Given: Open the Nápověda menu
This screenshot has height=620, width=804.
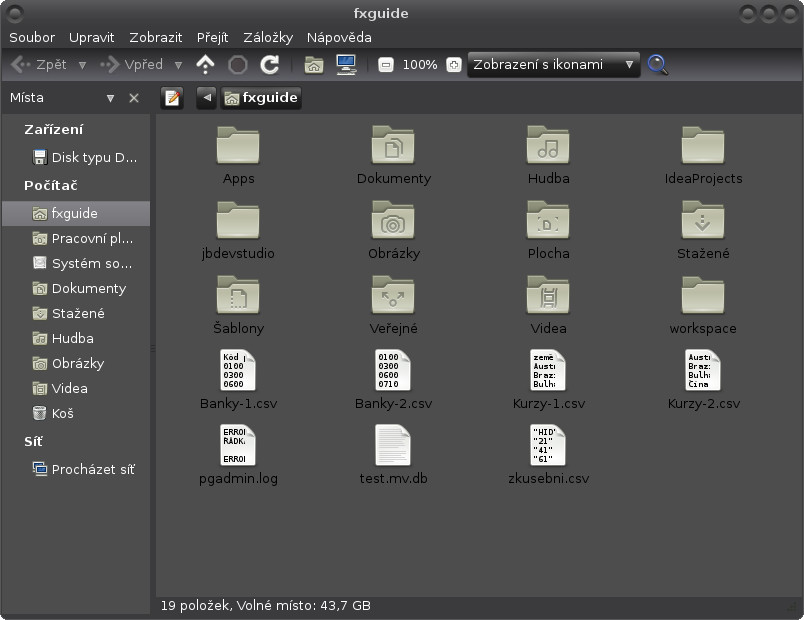Looking at the screenshot, I should tap(339, 37).
